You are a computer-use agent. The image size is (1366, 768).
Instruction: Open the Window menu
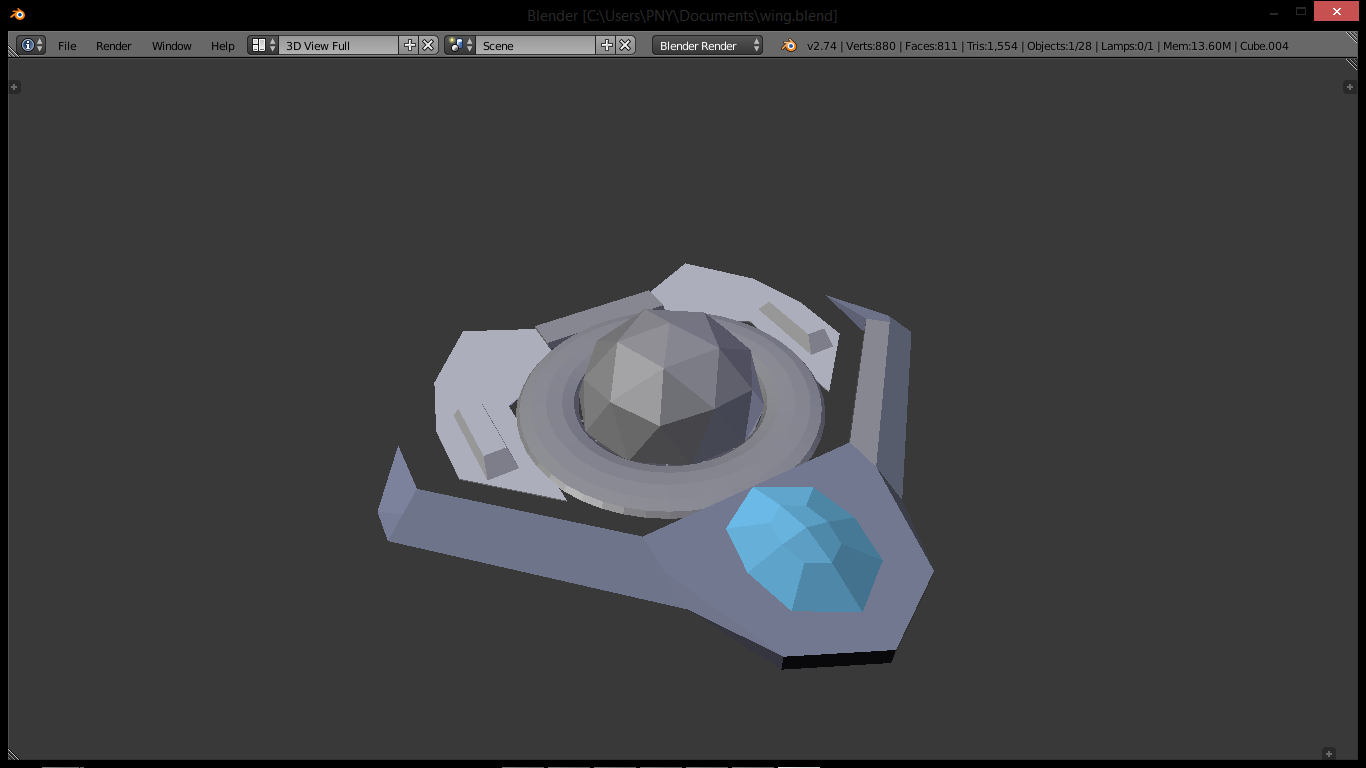[x=172, y=46]
